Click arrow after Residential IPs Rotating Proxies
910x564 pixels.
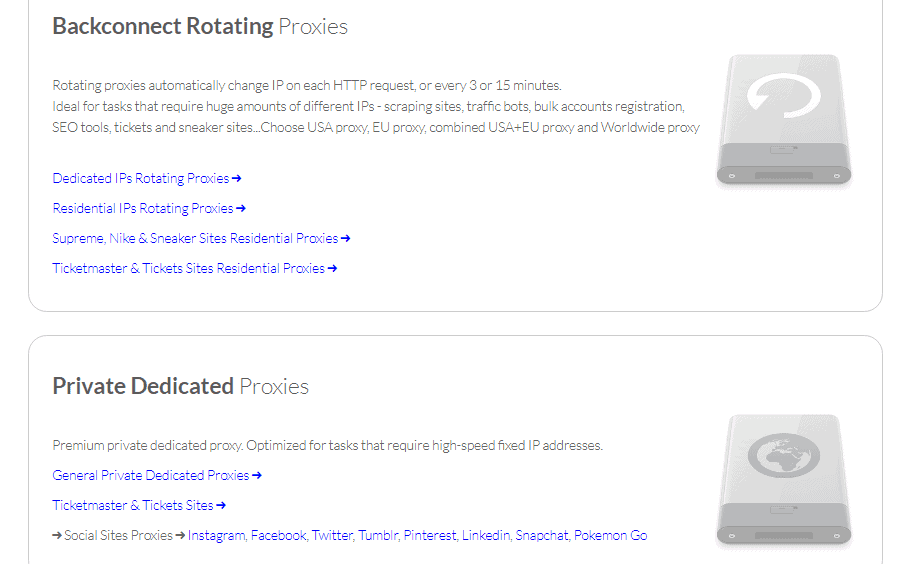241,209
